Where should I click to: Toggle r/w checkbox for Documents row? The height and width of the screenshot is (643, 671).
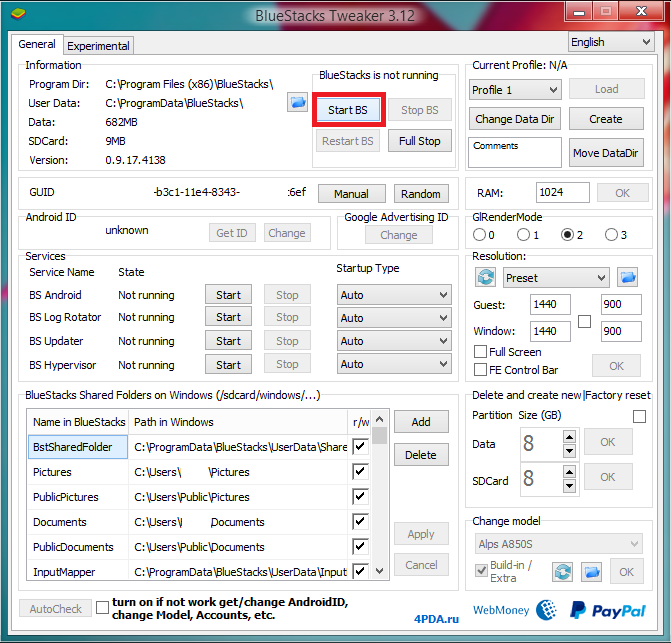pyautogui.click(x=360, y=522)
